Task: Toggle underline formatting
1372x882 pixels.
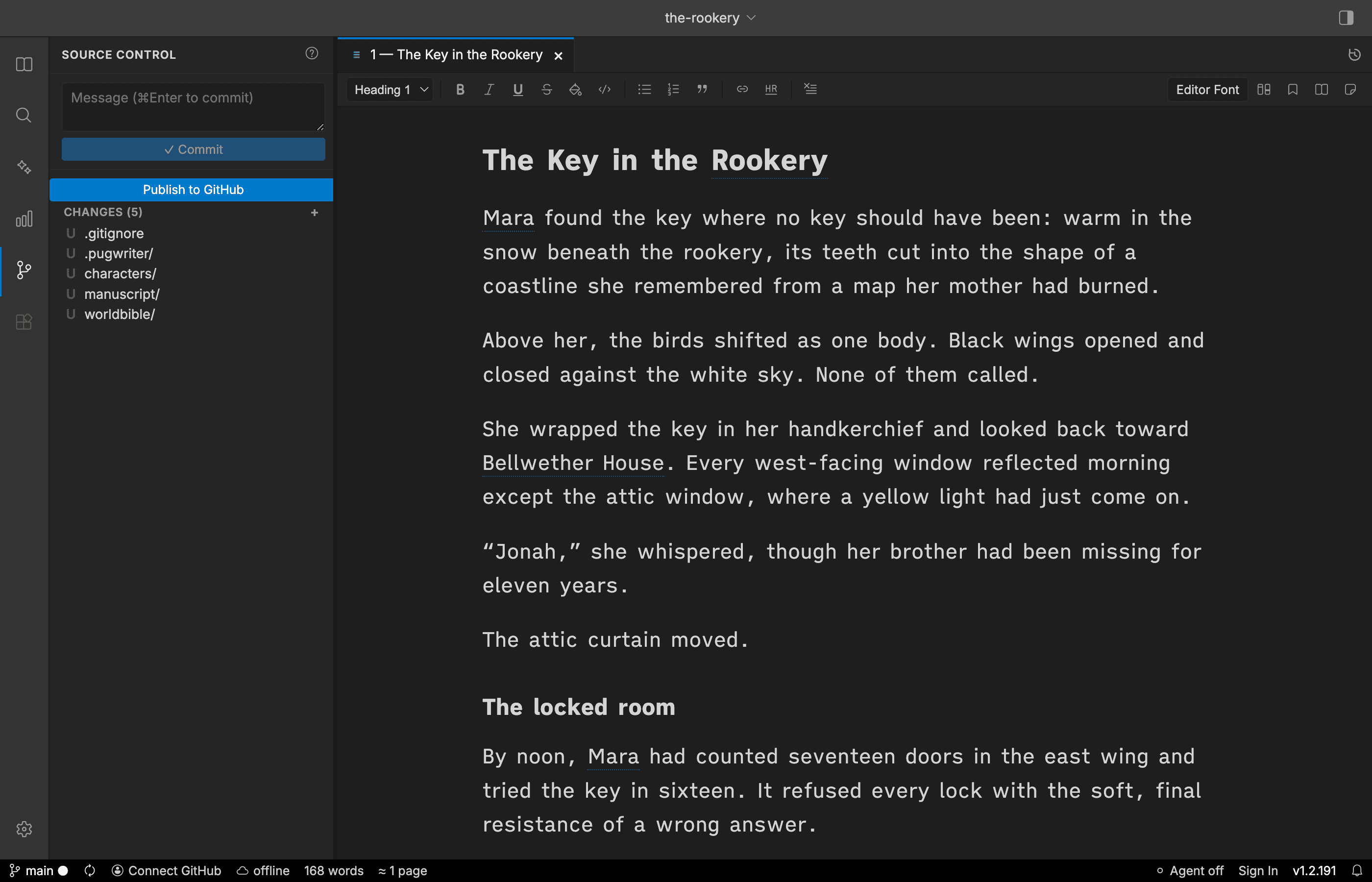Action: (x=517, y=89)
